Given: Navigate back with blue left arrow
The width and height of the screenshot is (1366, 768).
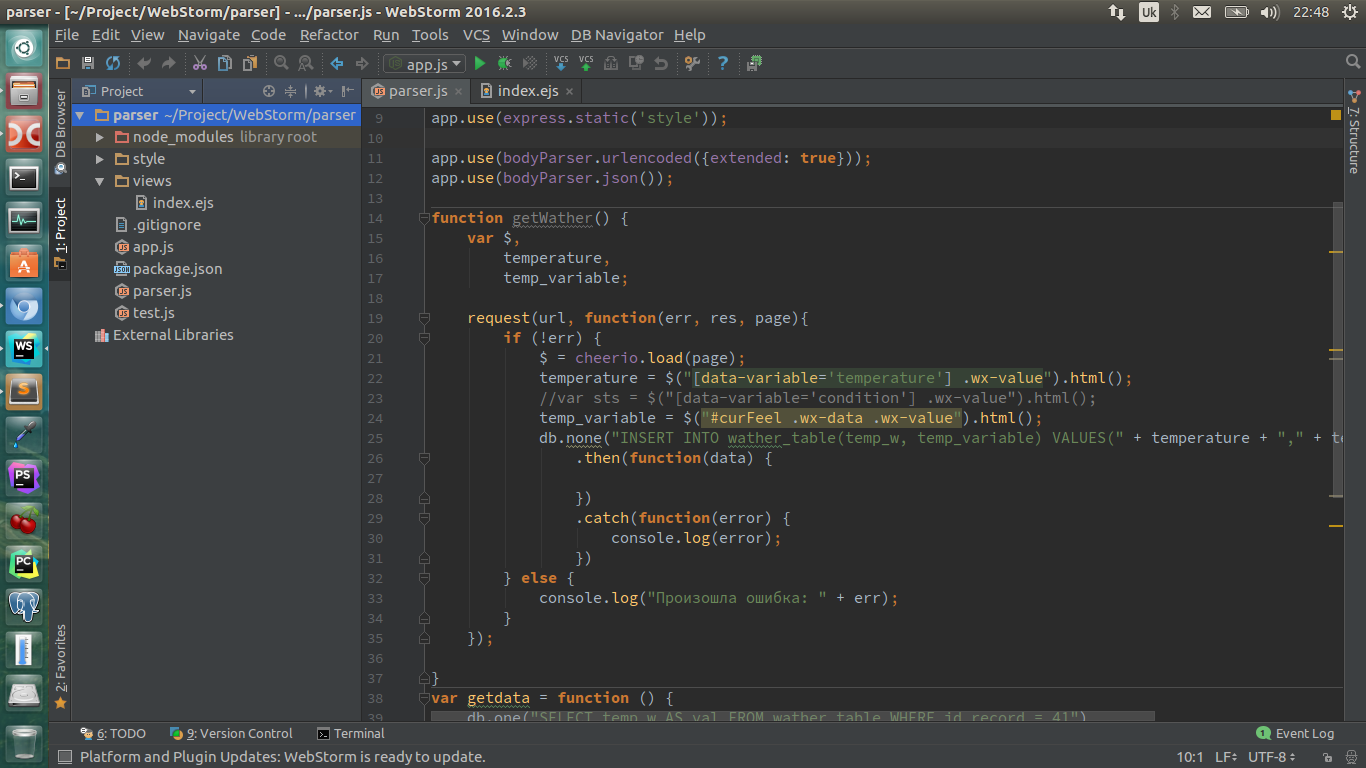Looking at the screenshot, I should tap(337, 63).
